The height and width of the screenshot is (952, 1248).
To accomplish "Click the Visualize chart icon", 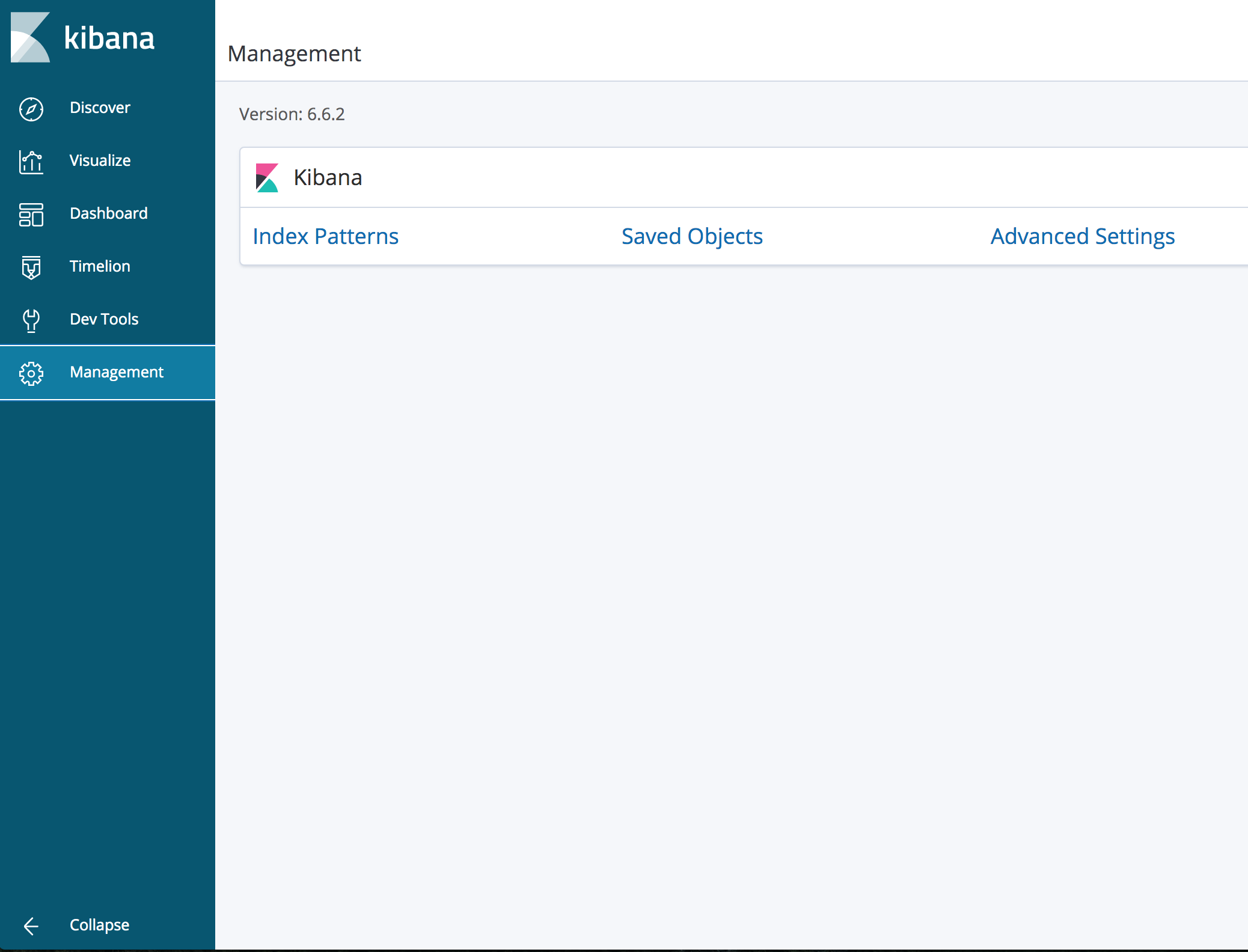I will 31,162.
